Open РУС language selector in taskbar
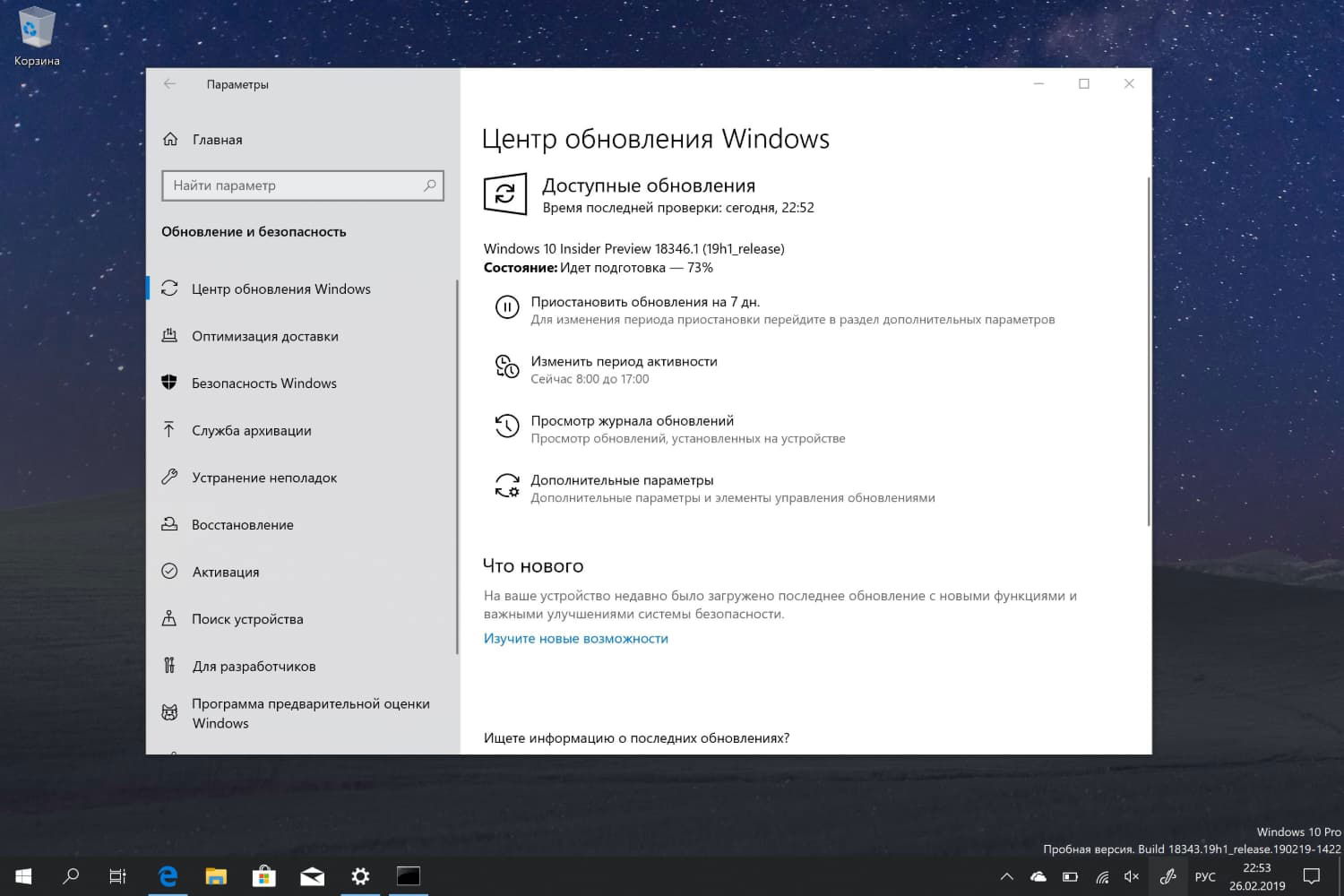1344x896 pixels. [x=1205, y=876]
